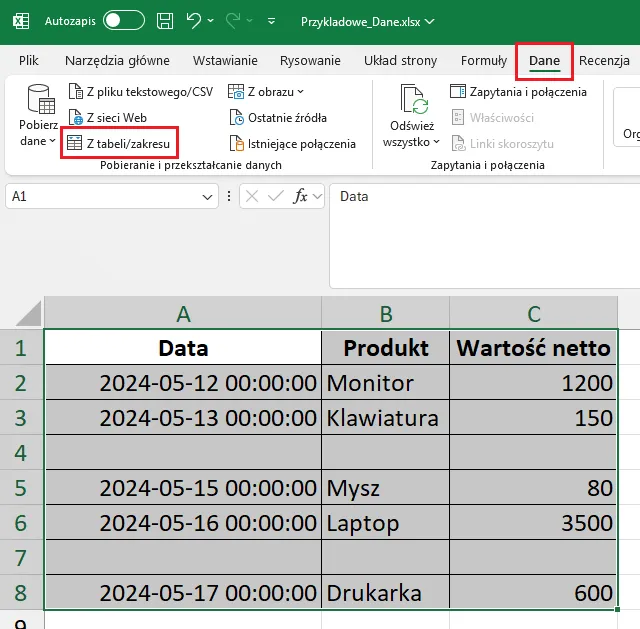Click the Z pliku tekstowego/CSV icon
The image size is (640, 629).
click(x=75, y=92)
